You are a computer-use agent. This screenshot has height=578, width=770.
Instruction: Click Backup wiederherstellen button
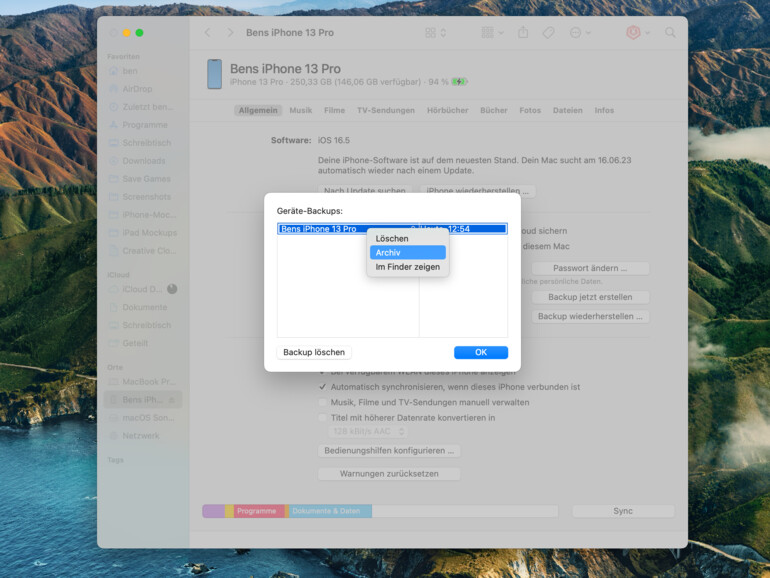[590, 316]
